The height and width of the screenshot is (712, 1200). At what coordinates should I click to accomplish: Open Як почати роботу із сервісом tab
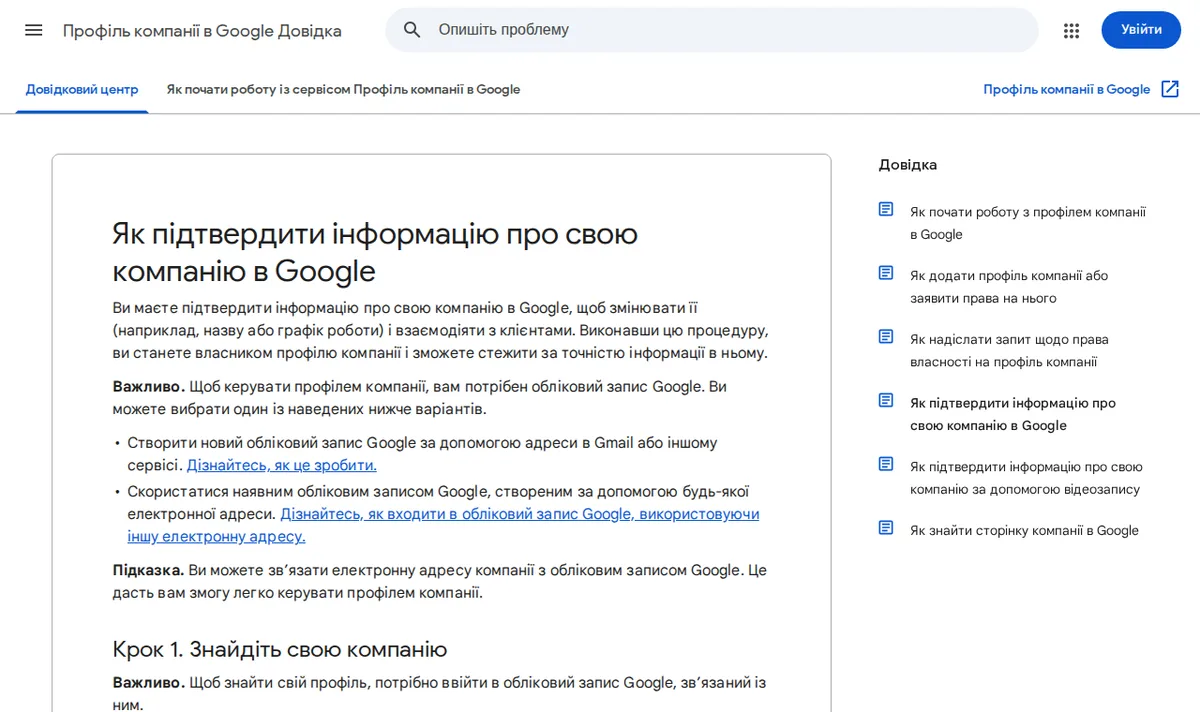point(343,89)
